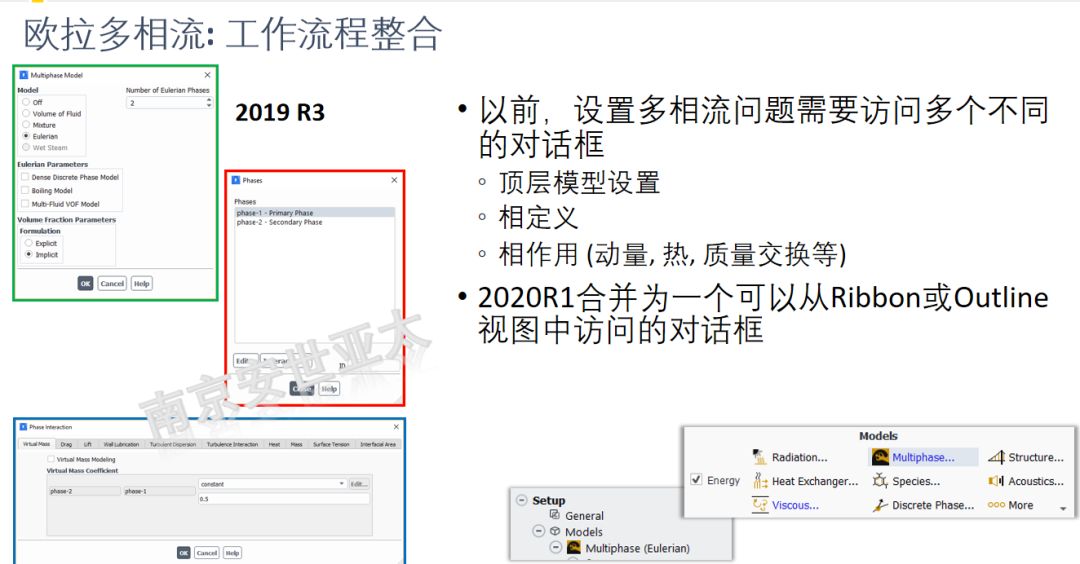Click the Models cube icon in Outline
1080x564 pixels.
tap(554, 531)
